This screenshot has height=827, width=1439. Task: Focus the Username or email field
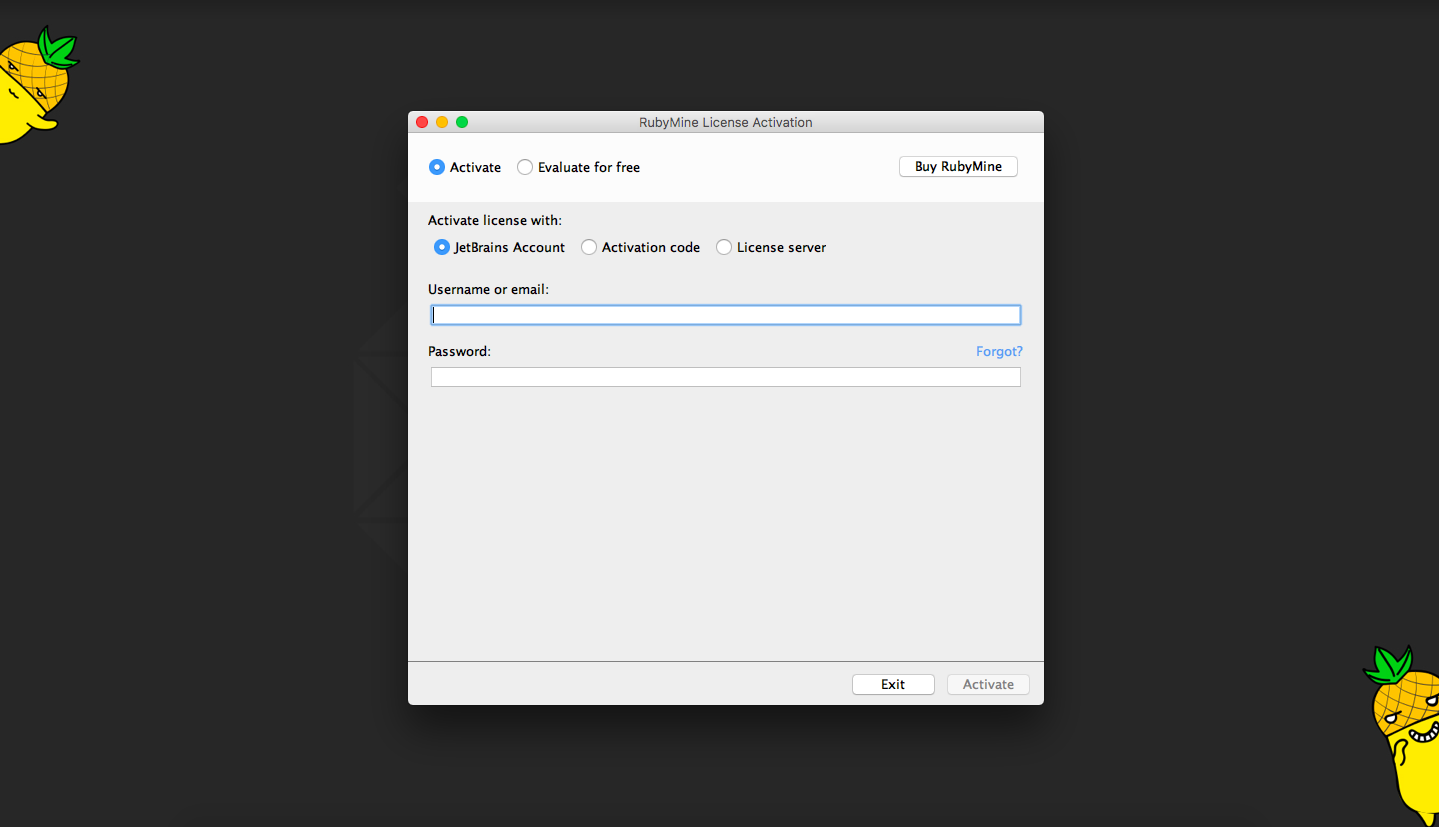click(726, 315)
